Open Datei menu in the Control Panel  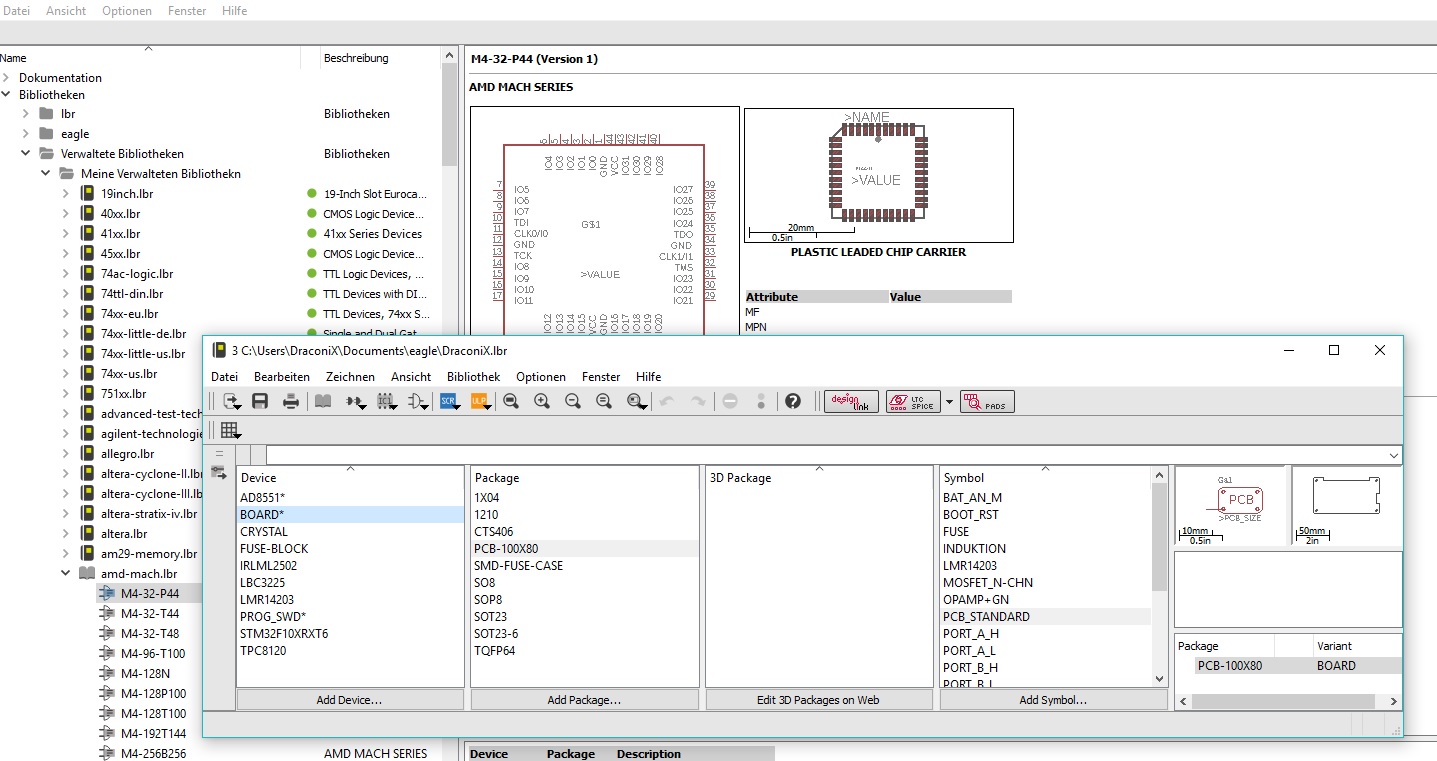click(17, 11)
